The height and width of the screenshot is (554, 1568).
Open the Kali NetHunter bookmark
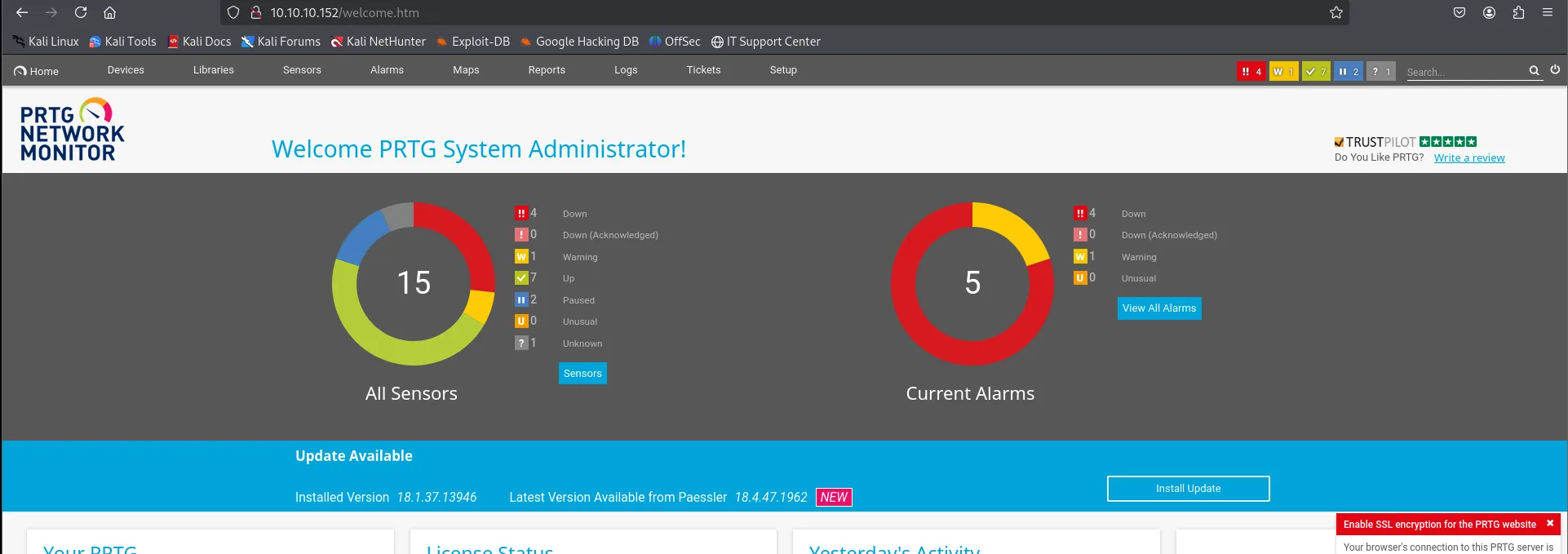point(379,41)
